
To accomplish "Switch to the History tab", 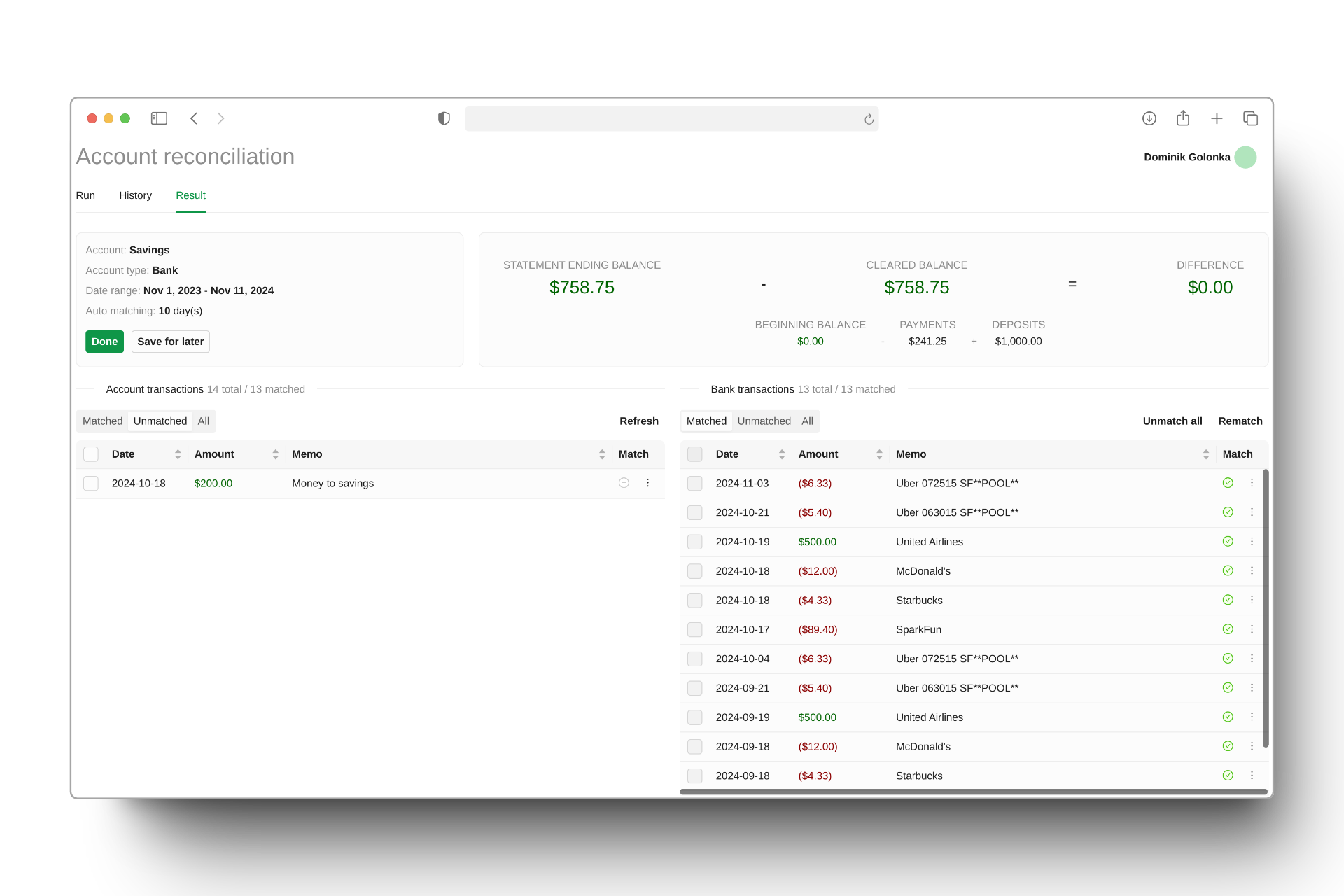I will coord(135,195).
